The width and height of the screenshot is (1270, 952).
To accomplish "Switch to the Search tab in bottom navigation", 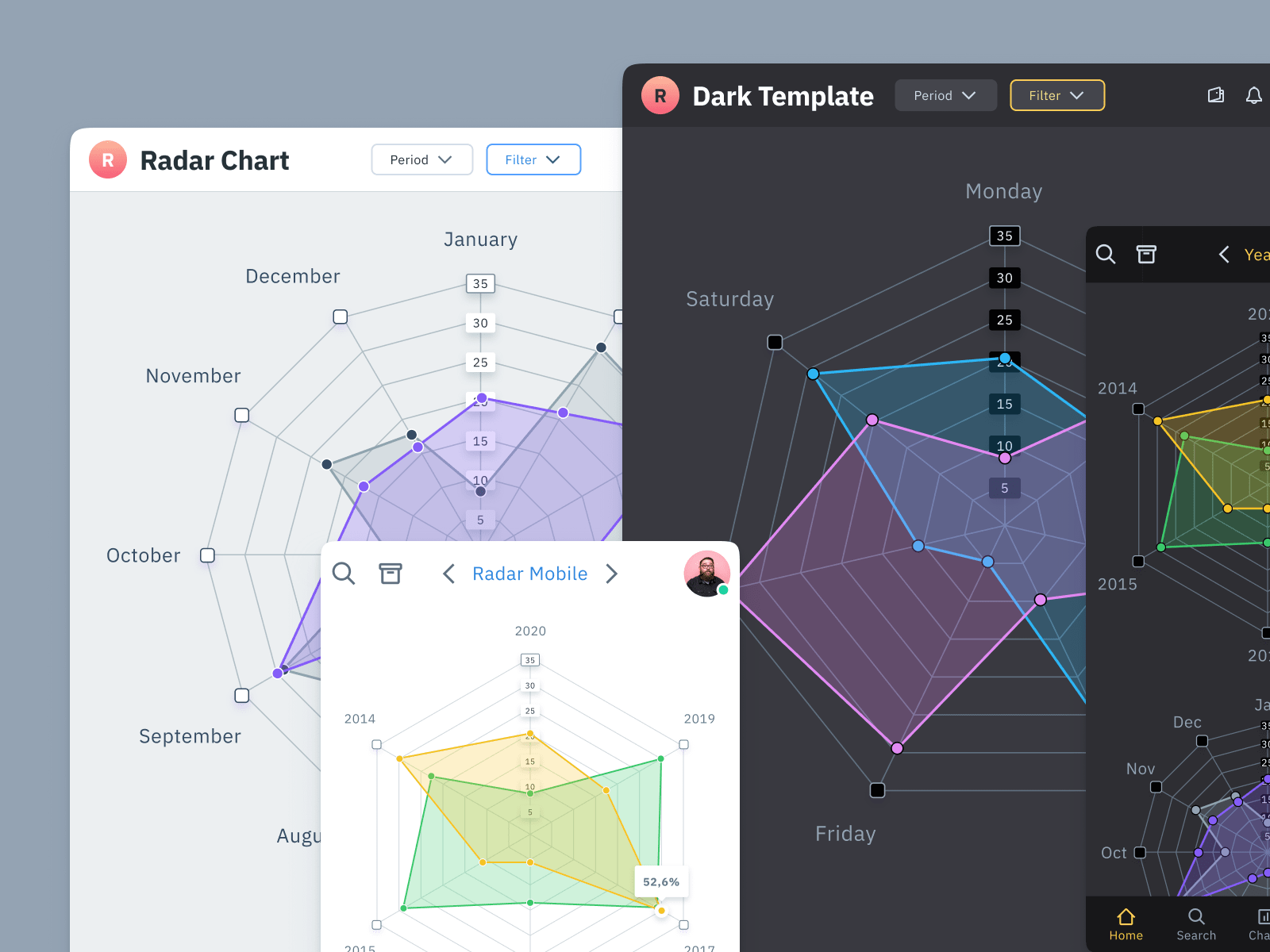I will point(1196,923).
